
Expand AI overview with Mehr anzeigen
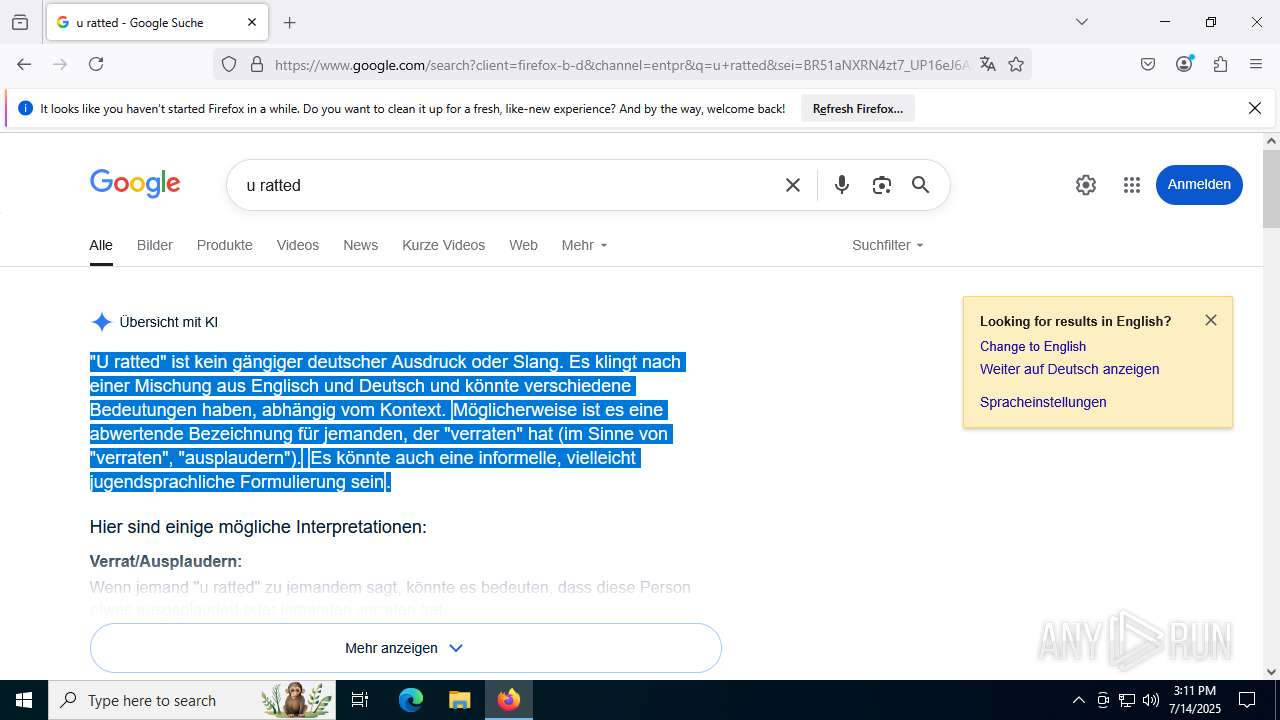[x=405, y=648]
